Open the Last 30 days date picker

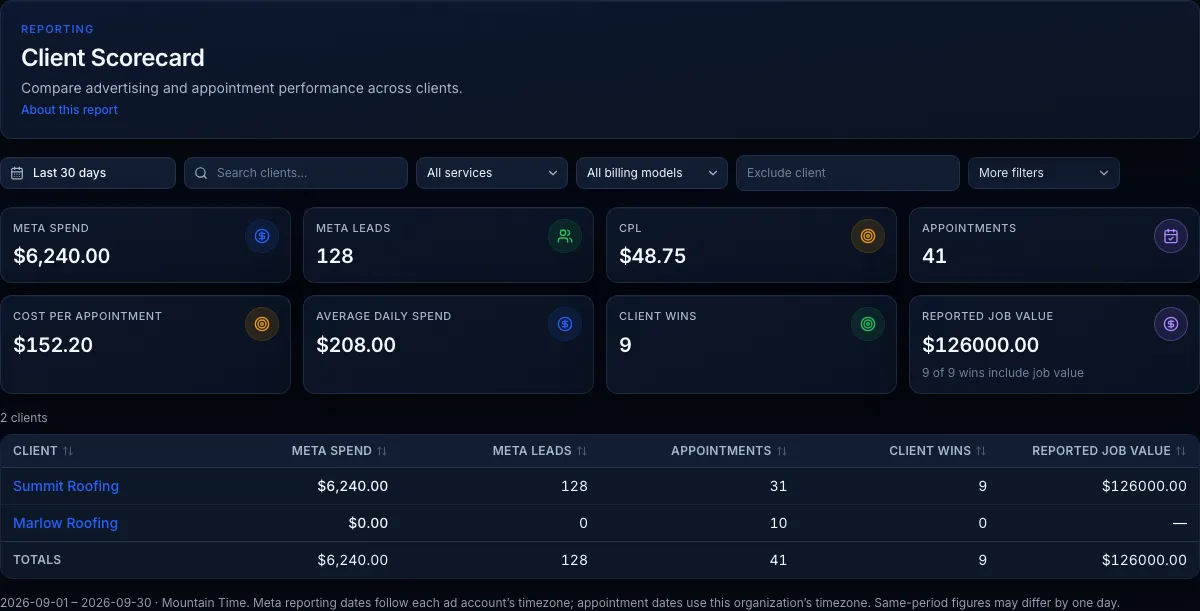point(88,173)
